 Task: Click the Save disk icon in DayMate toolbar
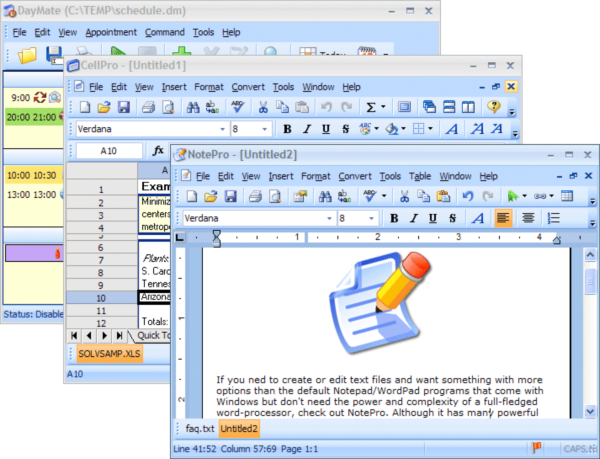click(54, 55)
